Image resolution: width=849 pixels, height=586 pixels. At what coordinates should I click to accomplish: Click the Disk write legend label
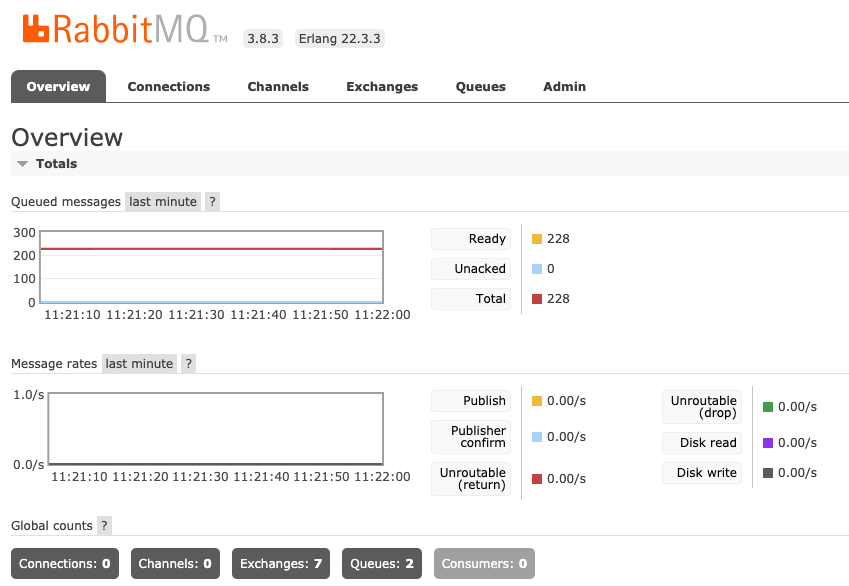click(702, 473)
